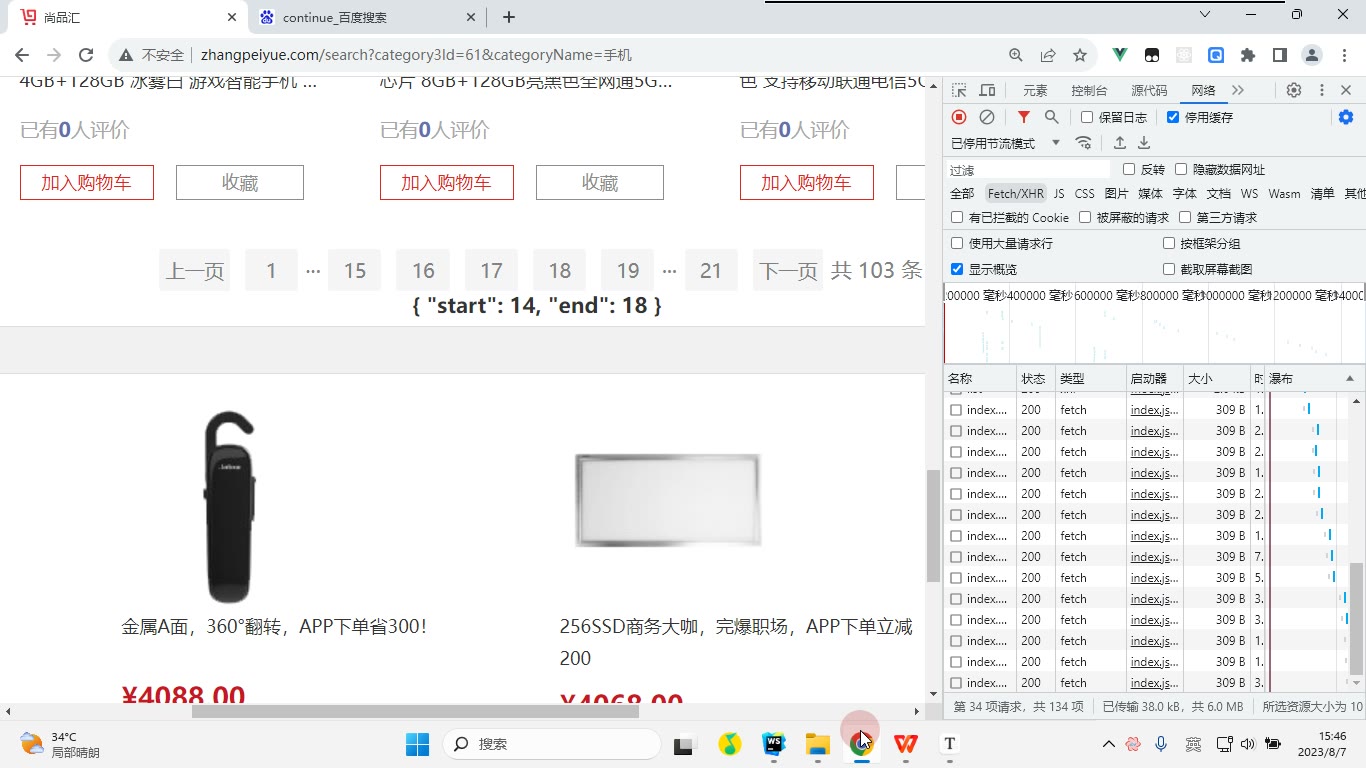Open the network search magnifier
The height and width of the screenshot is (768, 1366).
coord(1051,117)
